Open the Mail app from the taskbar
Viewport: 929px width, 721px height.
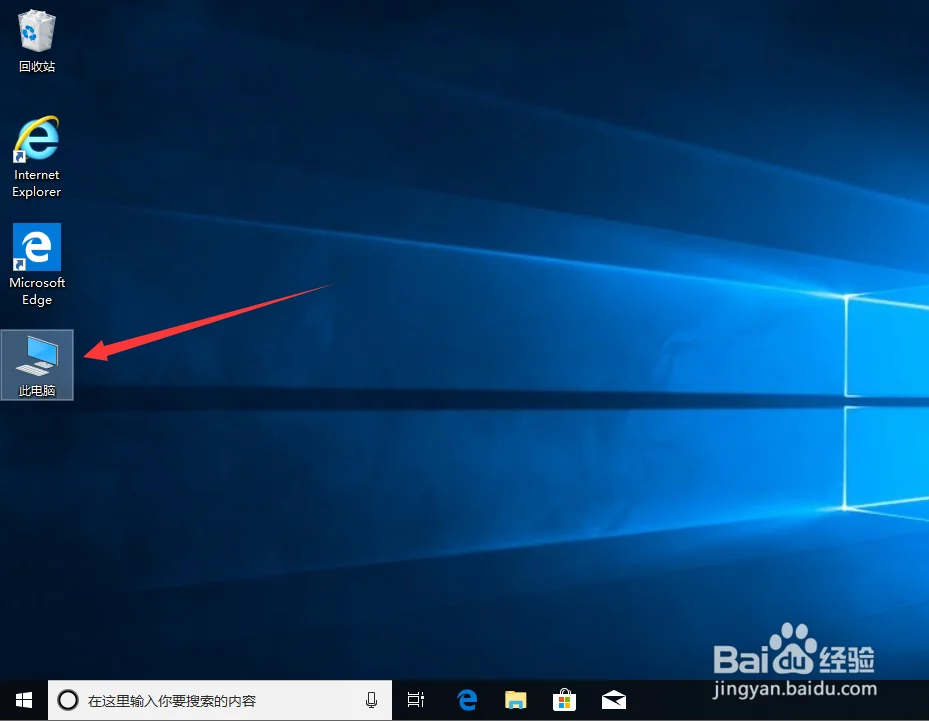[x=613, y=700]
